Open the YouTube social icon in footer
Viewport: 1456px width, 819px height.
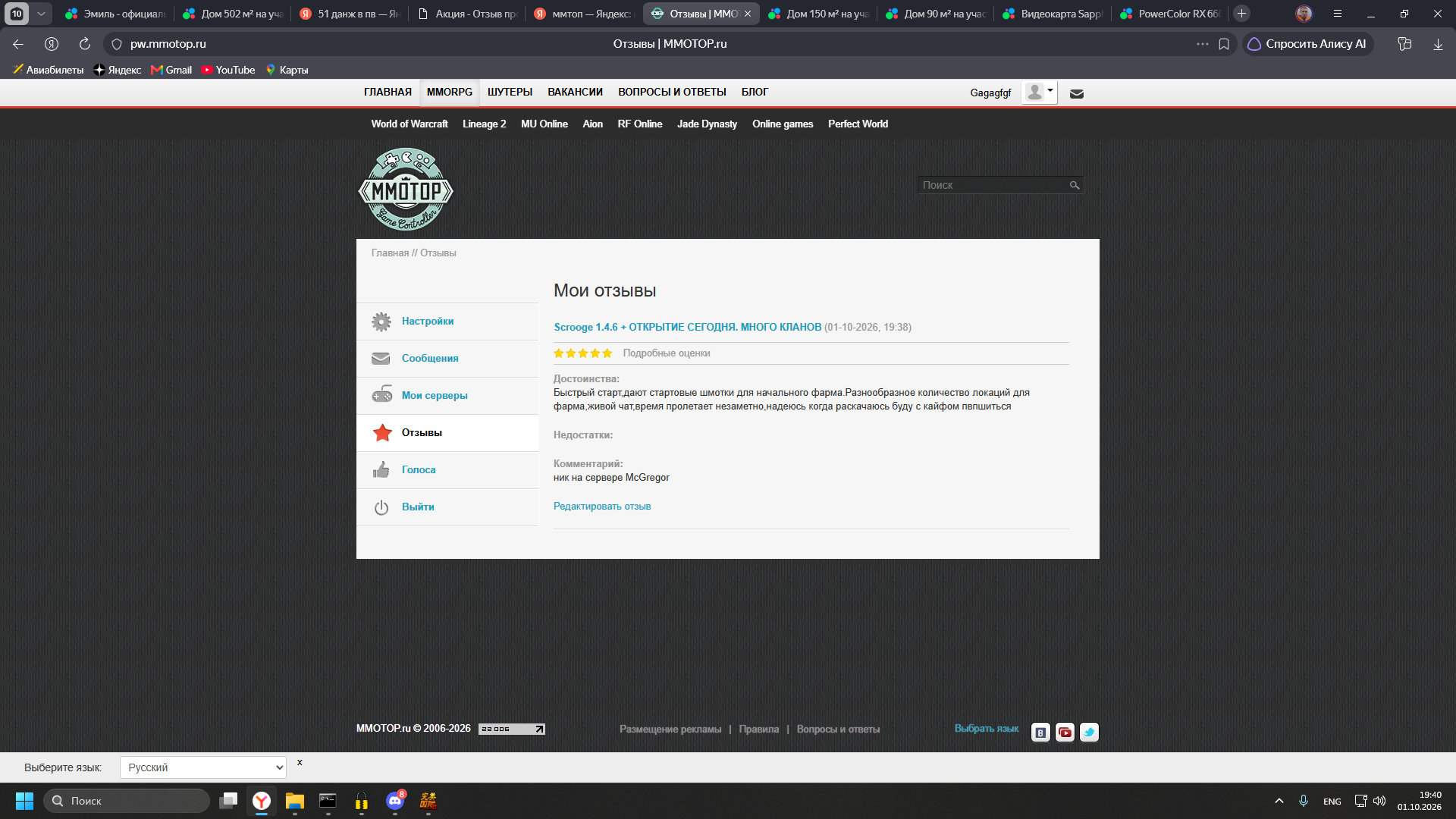coord(1065,733)
